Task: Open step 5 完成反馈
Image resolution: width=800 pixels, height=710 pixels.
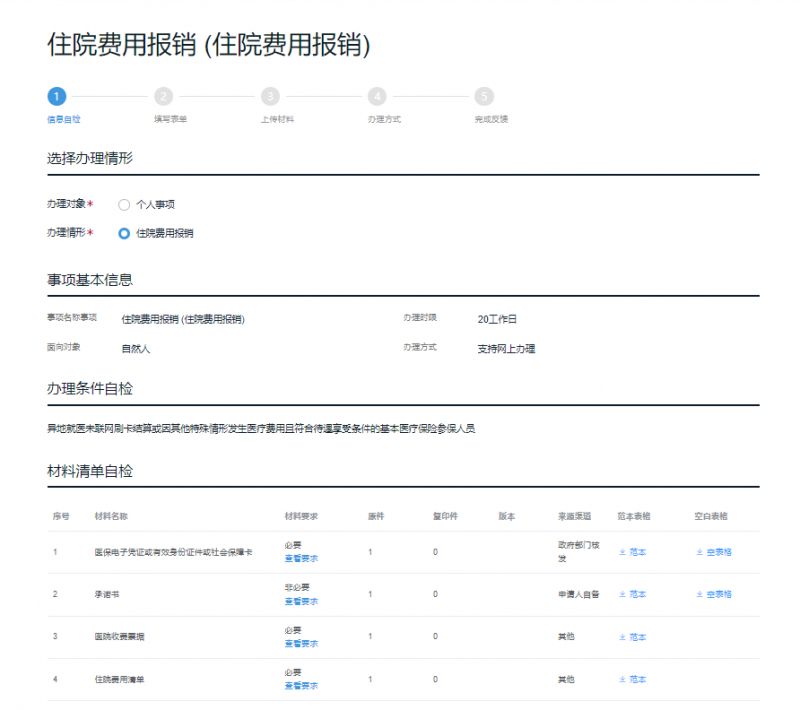Action: pos(486,99)
